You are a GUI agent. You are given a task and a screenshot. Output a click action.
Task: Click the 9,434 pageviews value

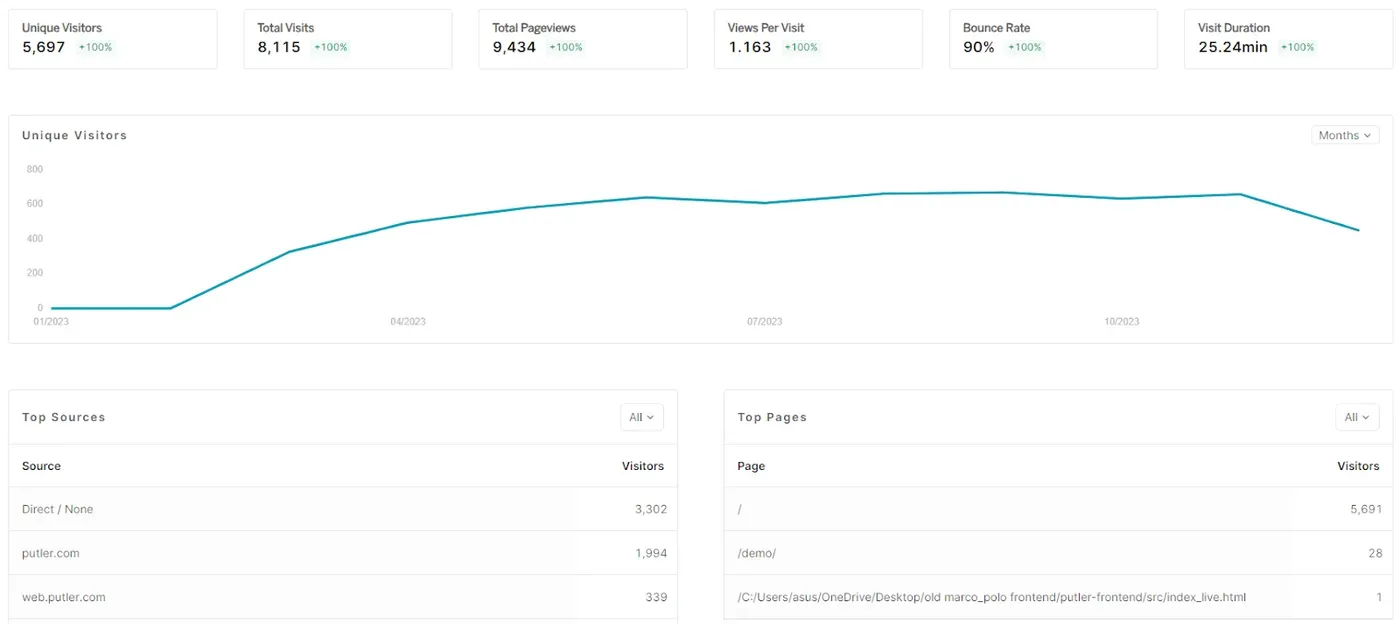(x=514, y=47)
